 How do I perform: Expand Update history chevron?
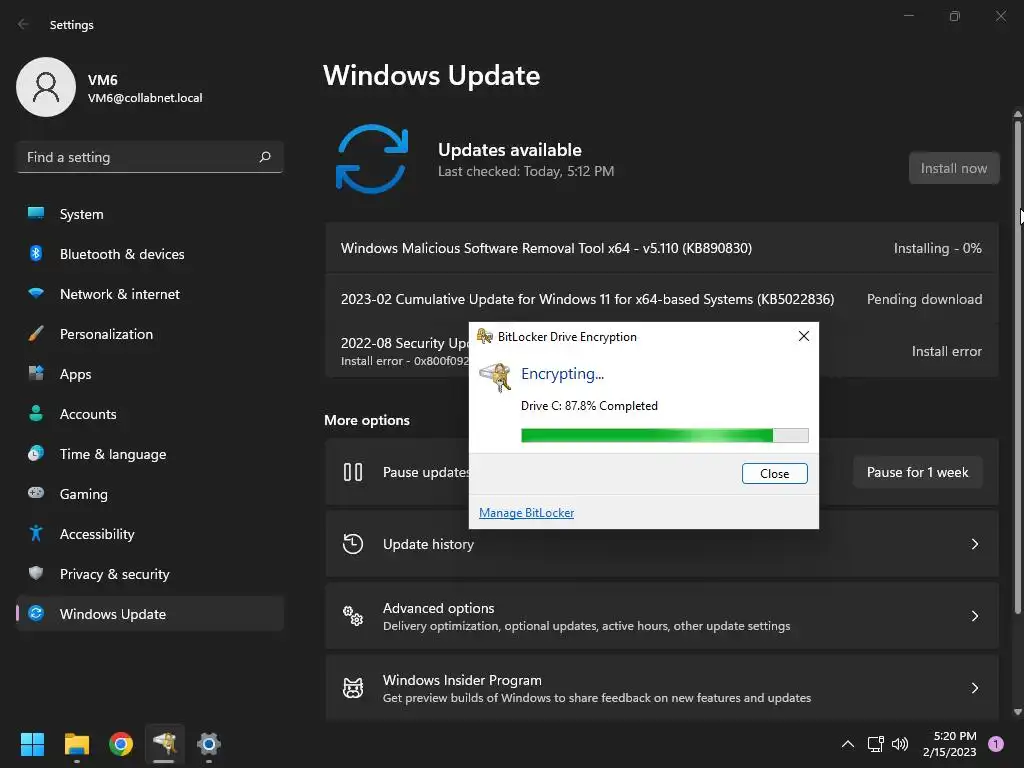[974, 543]
